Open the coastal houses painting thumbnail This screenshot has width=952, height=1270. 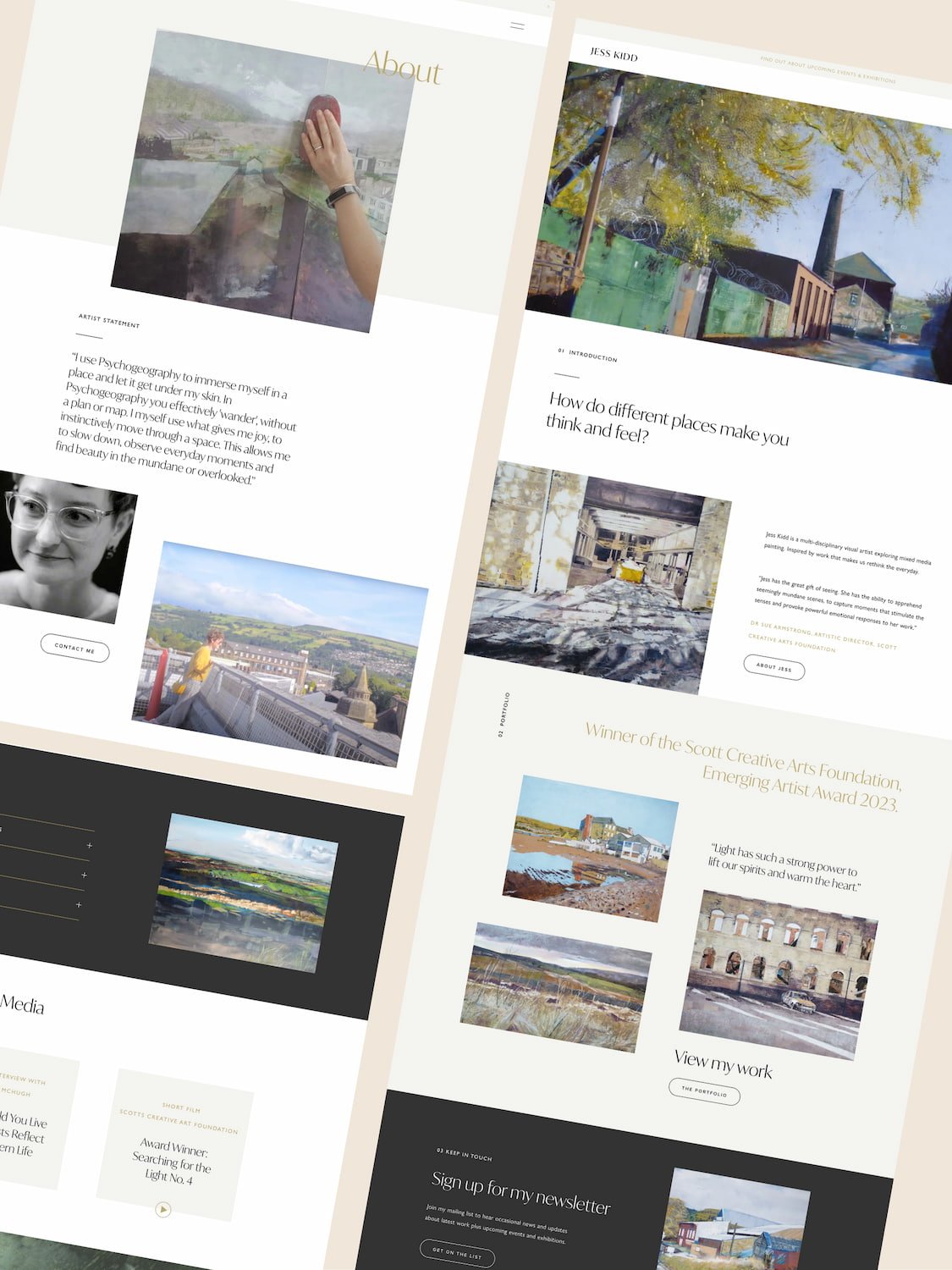pyautogui.click(x=590, y=848)
